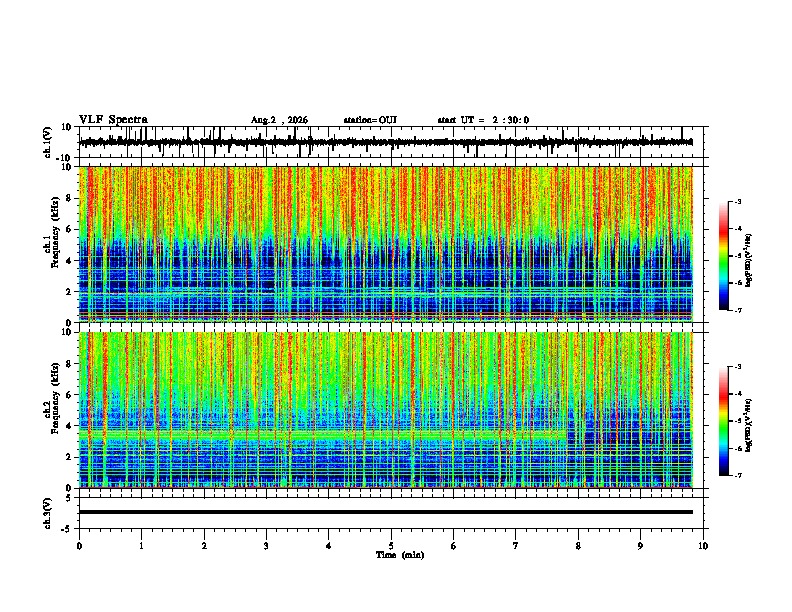Click the "VLF Spectra" plot title
Viewport: 792px width, 612px height.
(113, 120)
